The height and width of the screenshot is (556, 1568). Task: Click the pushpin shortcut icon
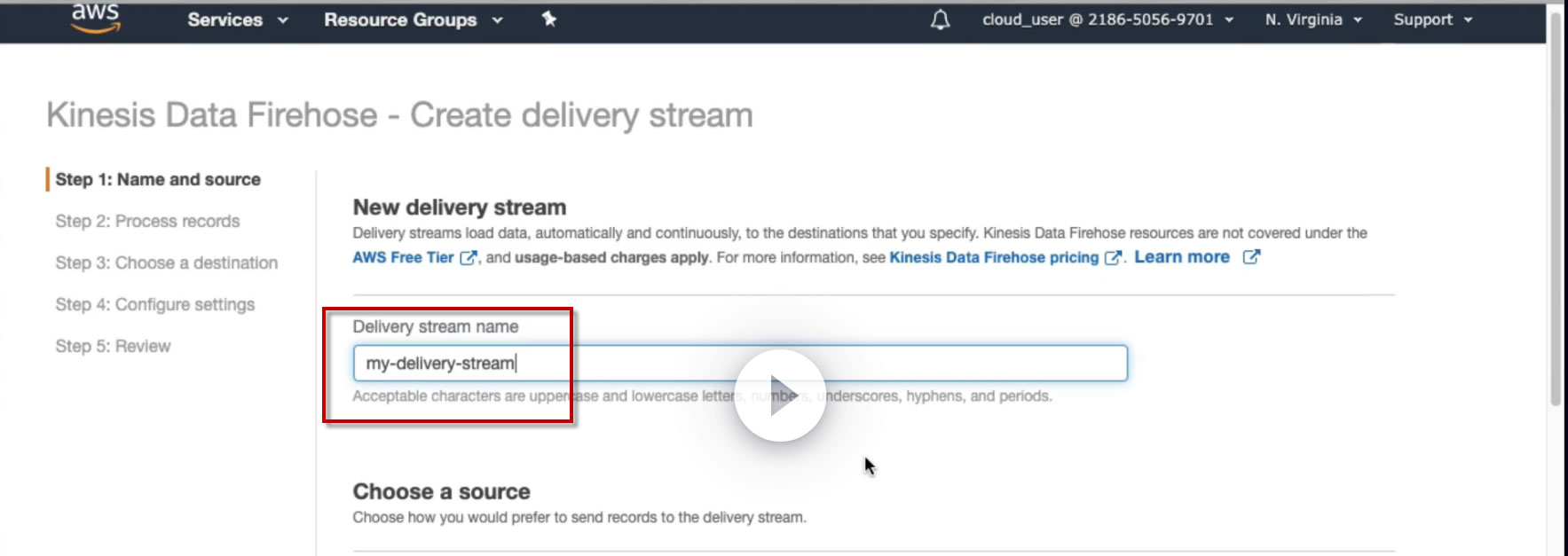[x=549, y=19]
